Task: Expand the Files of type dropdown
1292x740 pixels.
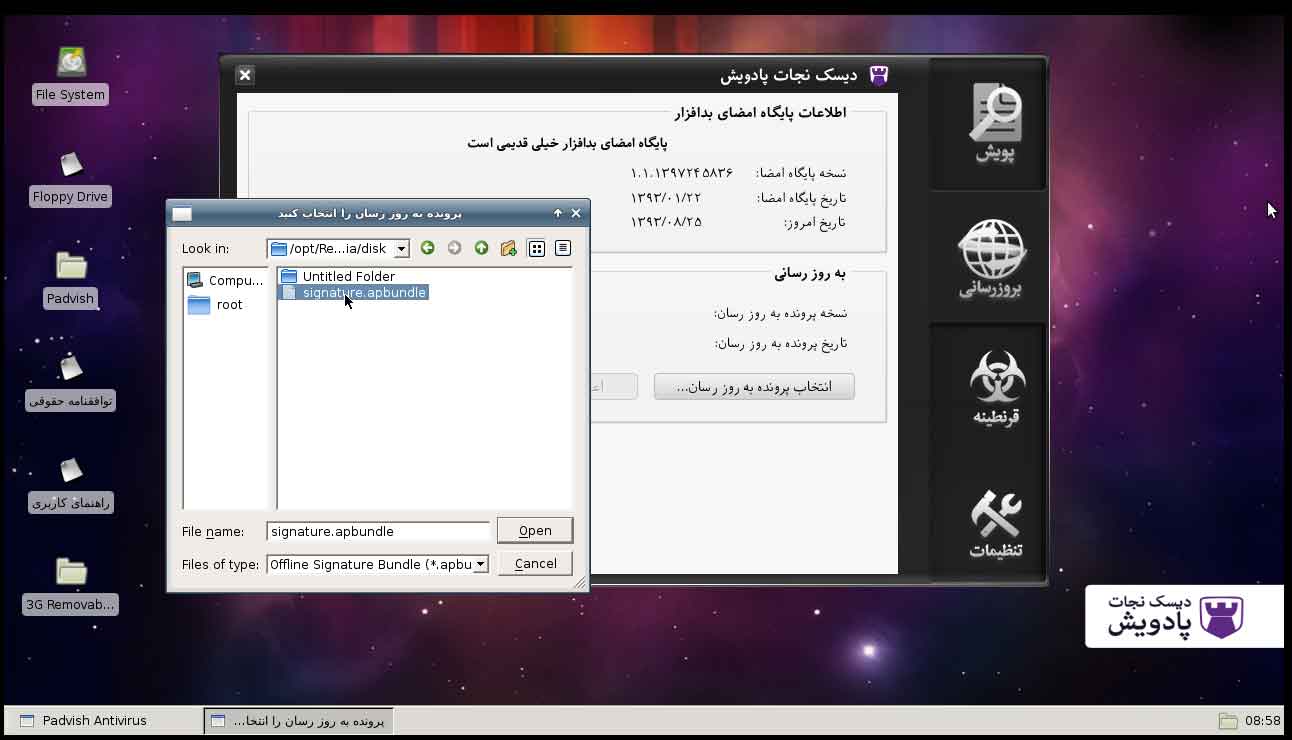Action: pyautogui.click(x=480, y=564)
